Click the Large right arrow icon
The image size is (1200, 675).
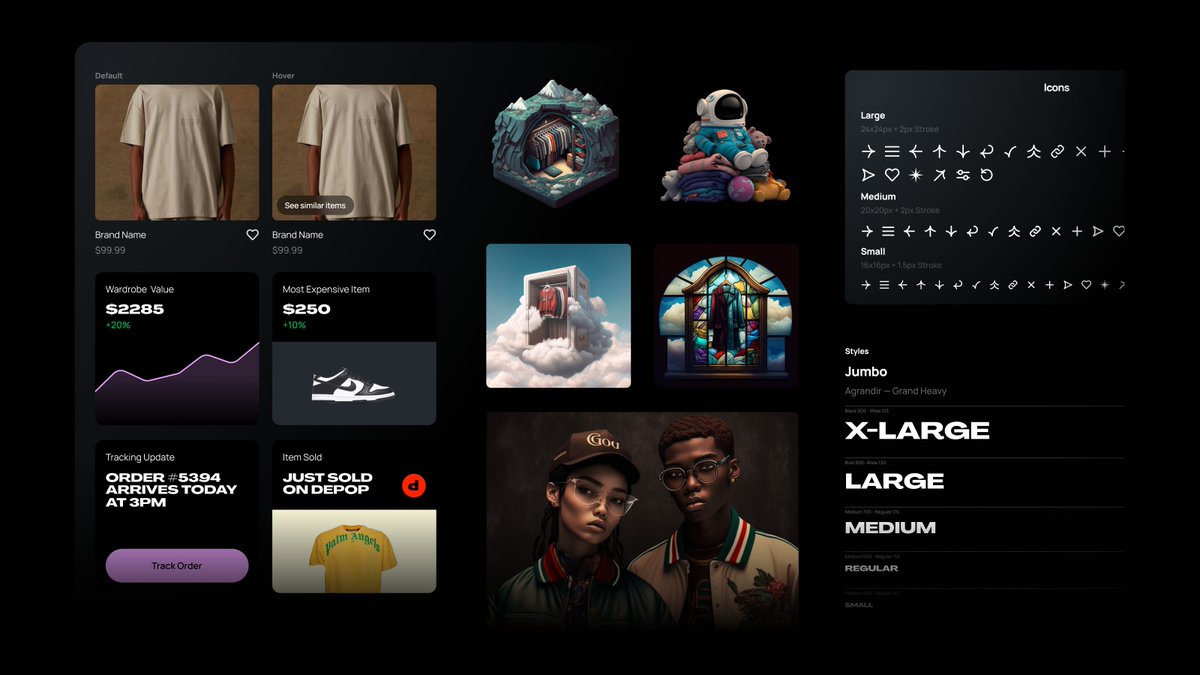tap(868, 152)
